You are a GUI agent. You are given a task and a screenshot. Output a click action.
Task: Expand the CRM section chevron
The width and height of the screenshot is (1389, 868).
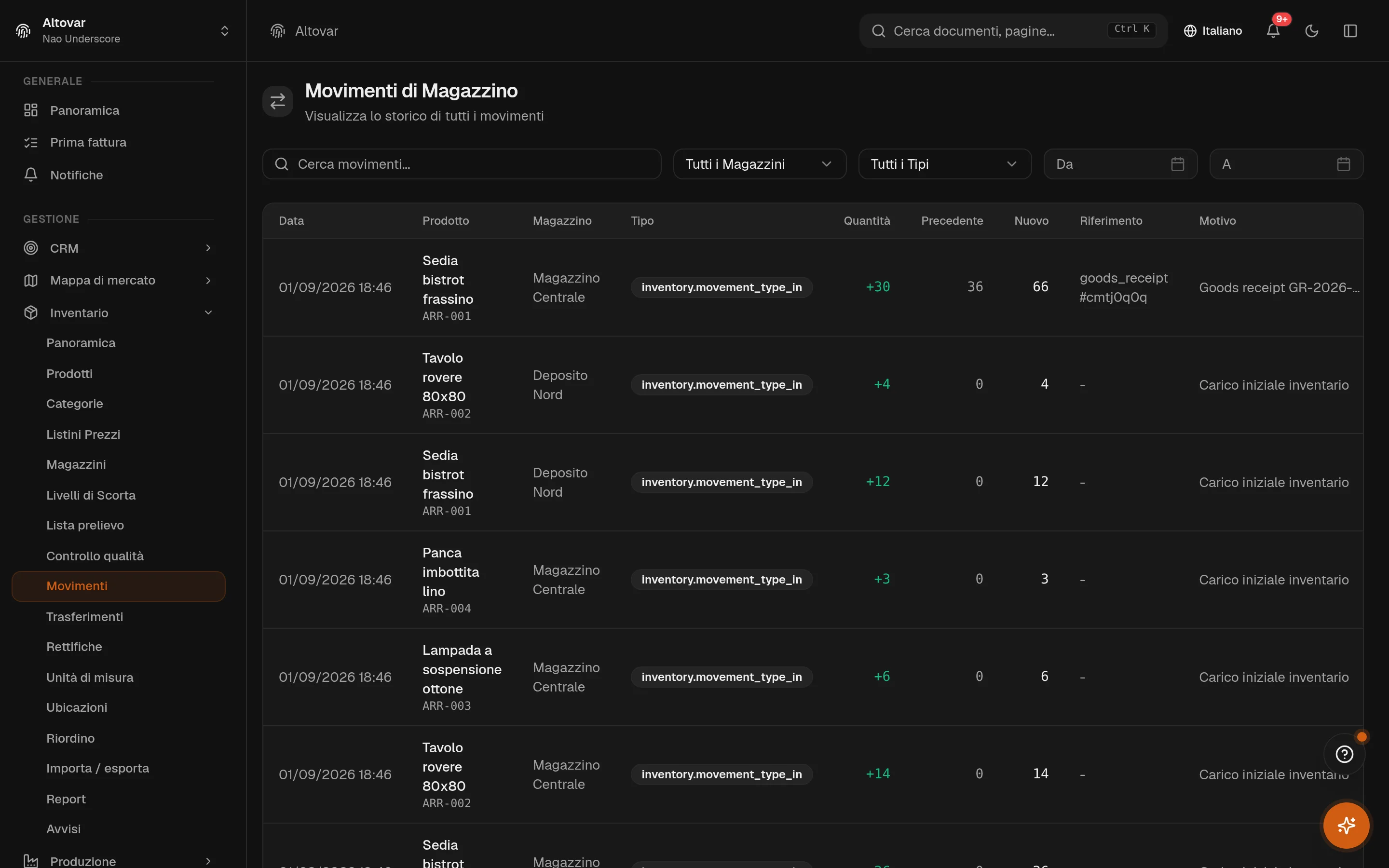tap(208, 248)
